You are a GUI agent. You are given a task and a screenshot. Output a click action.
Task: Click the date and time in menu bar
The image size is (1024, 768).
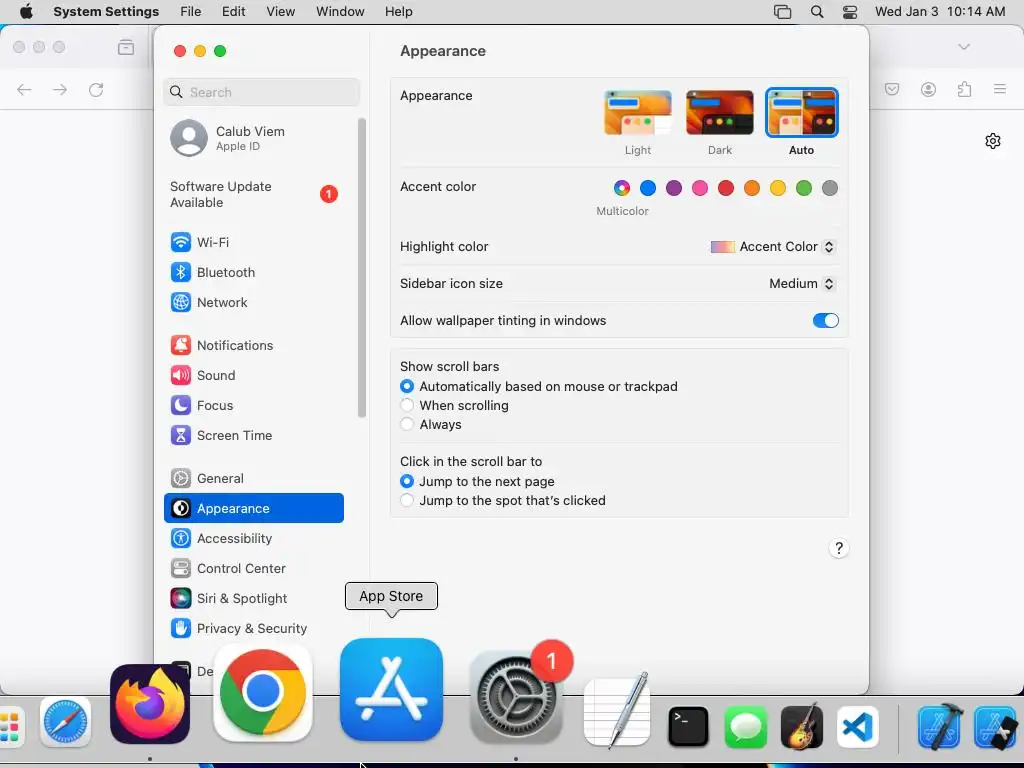point(940,12)
